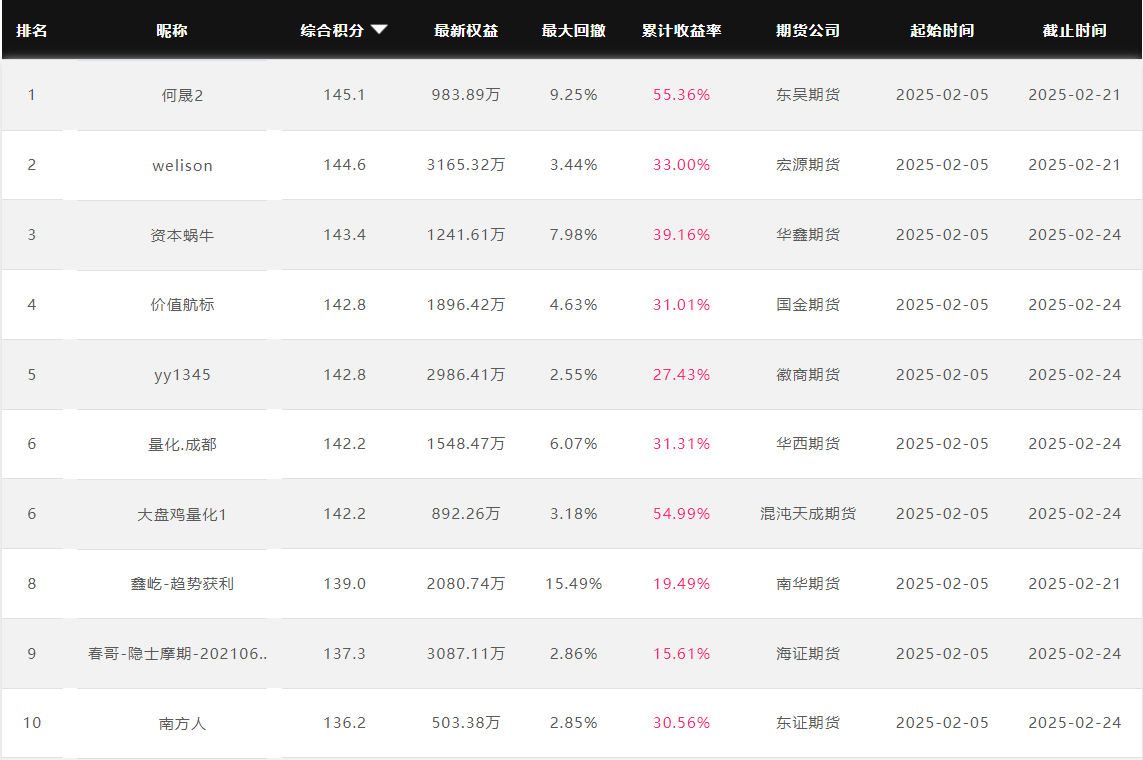Select the company 华鑫期货
Image resolution: width=1143 pixels, height=760 pixels.
coord(808,235)
